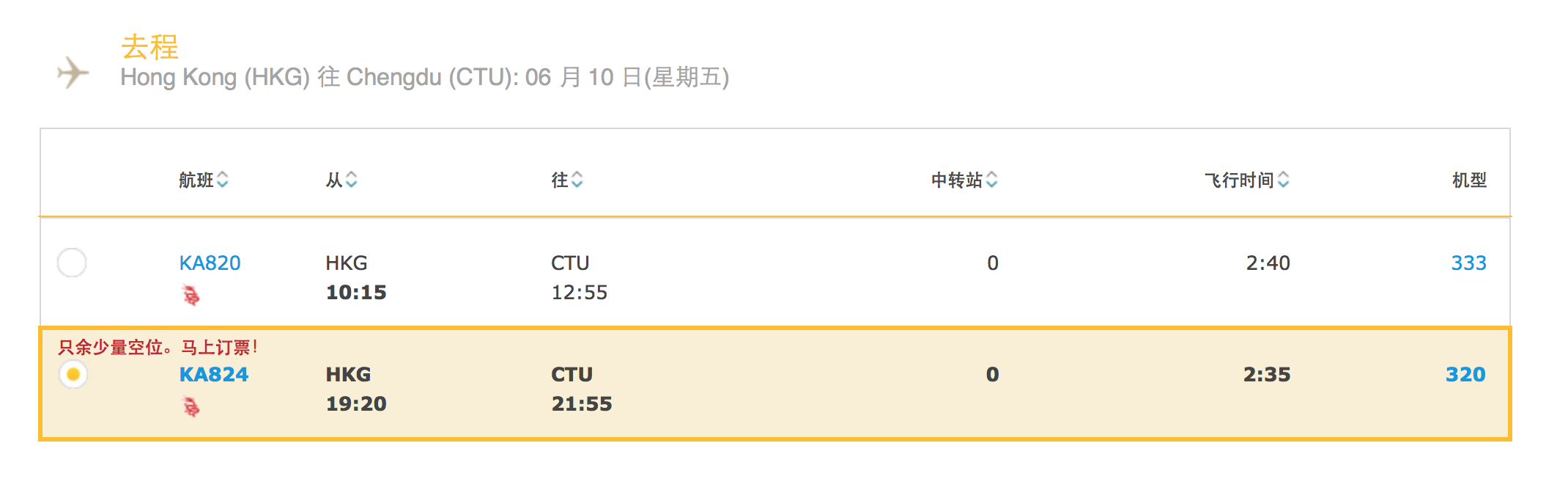Viewport: 1568px width, 487px height.
Task: Open KA824 flight details link
Action: (214, 374)
